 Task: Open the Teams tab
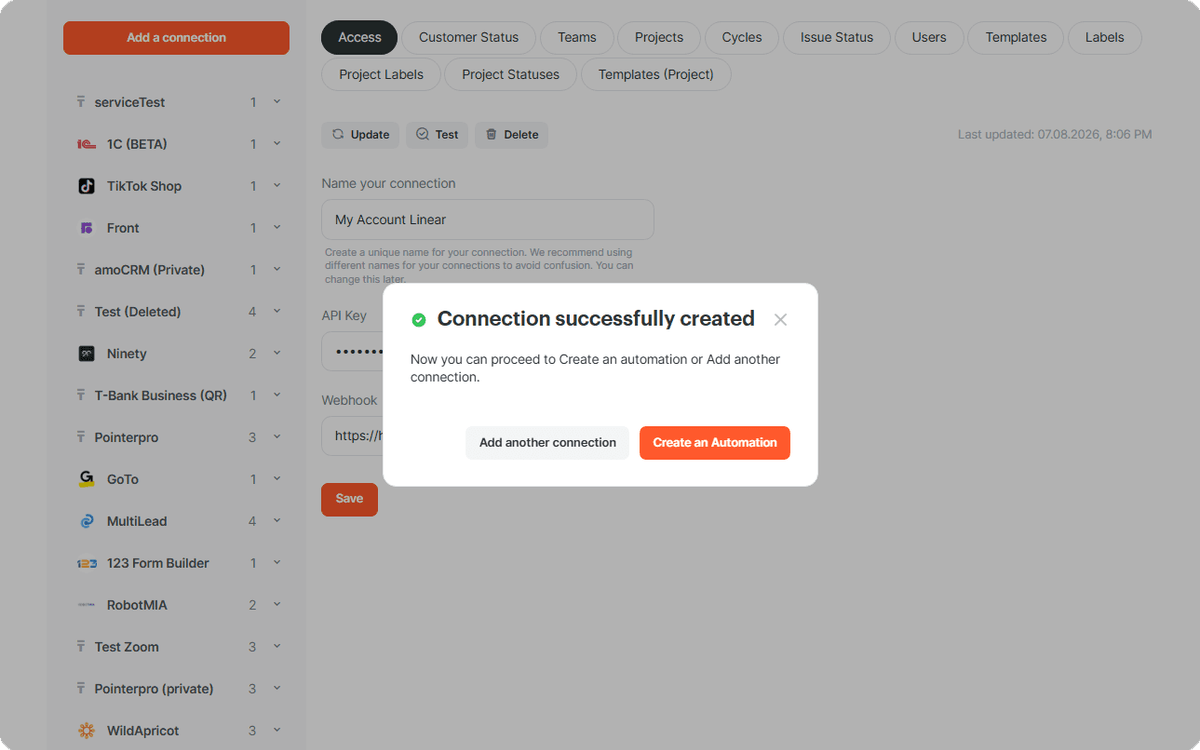tap(577, 38)
